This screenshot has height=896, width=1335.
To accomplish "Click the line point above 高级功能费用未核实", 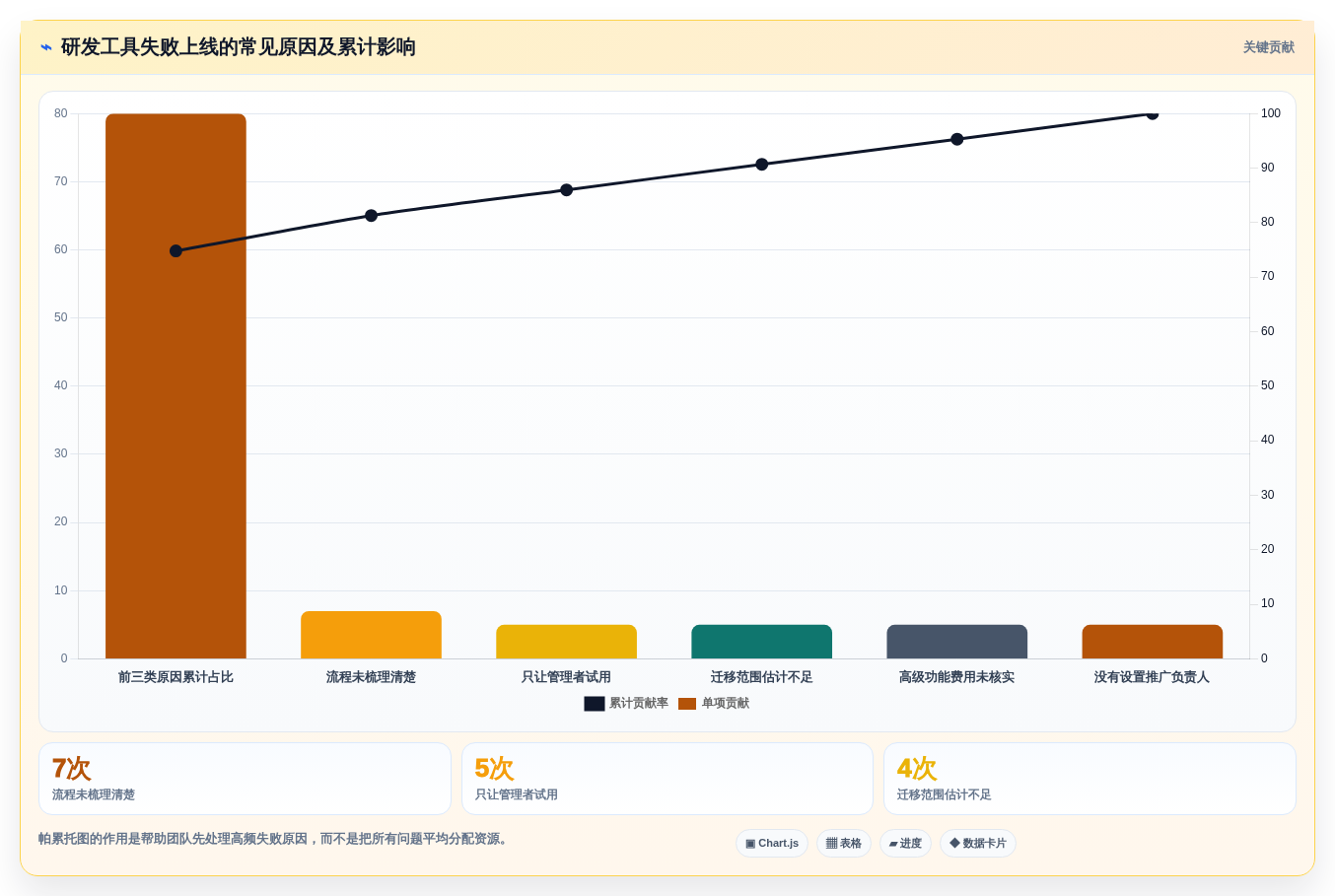I will [956, 139].
